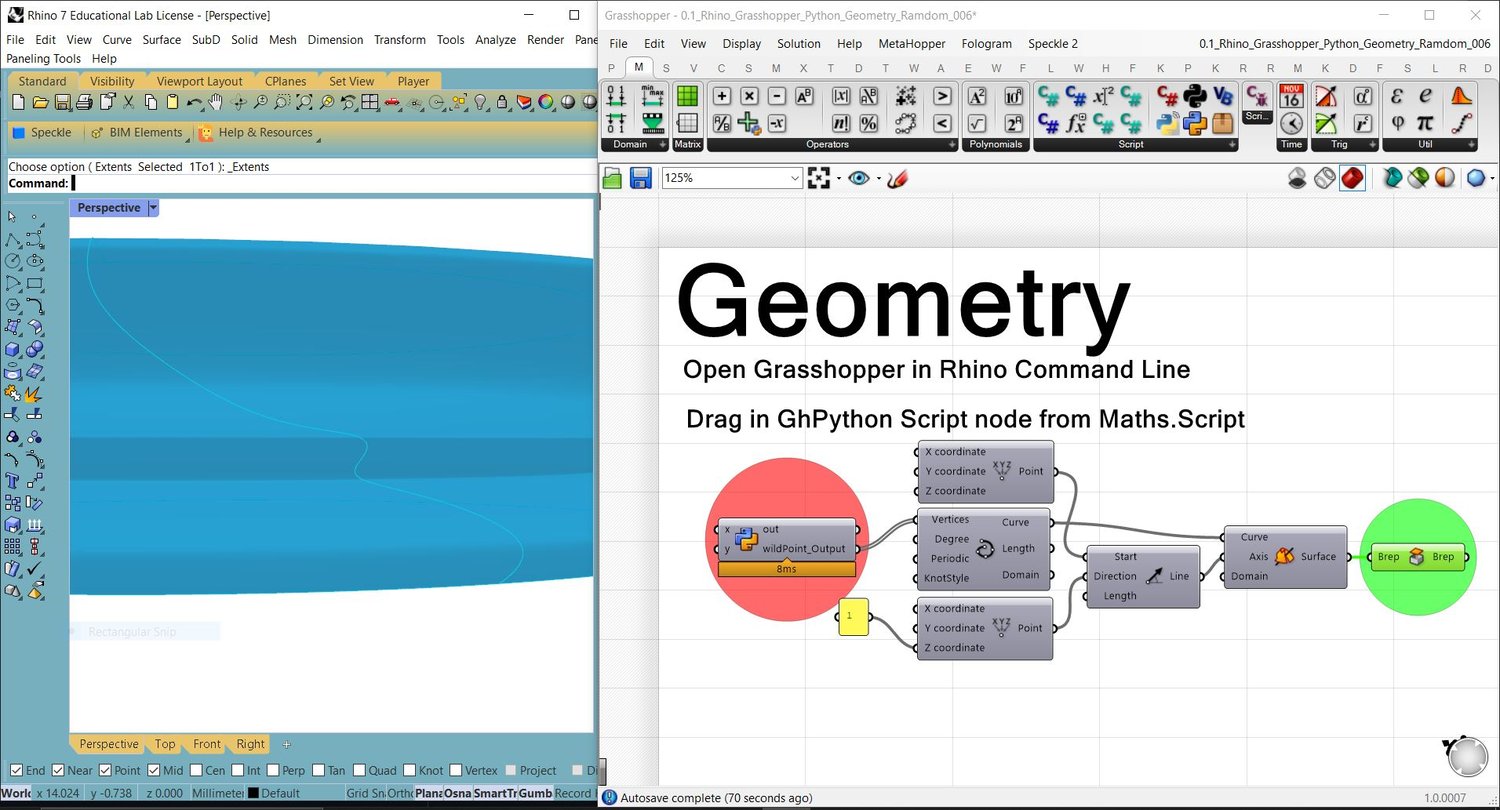Click the Zoom Extents icon in Grasshopper
The height and width of the screenshot is (810, 1500).
(x=819, y=178)
